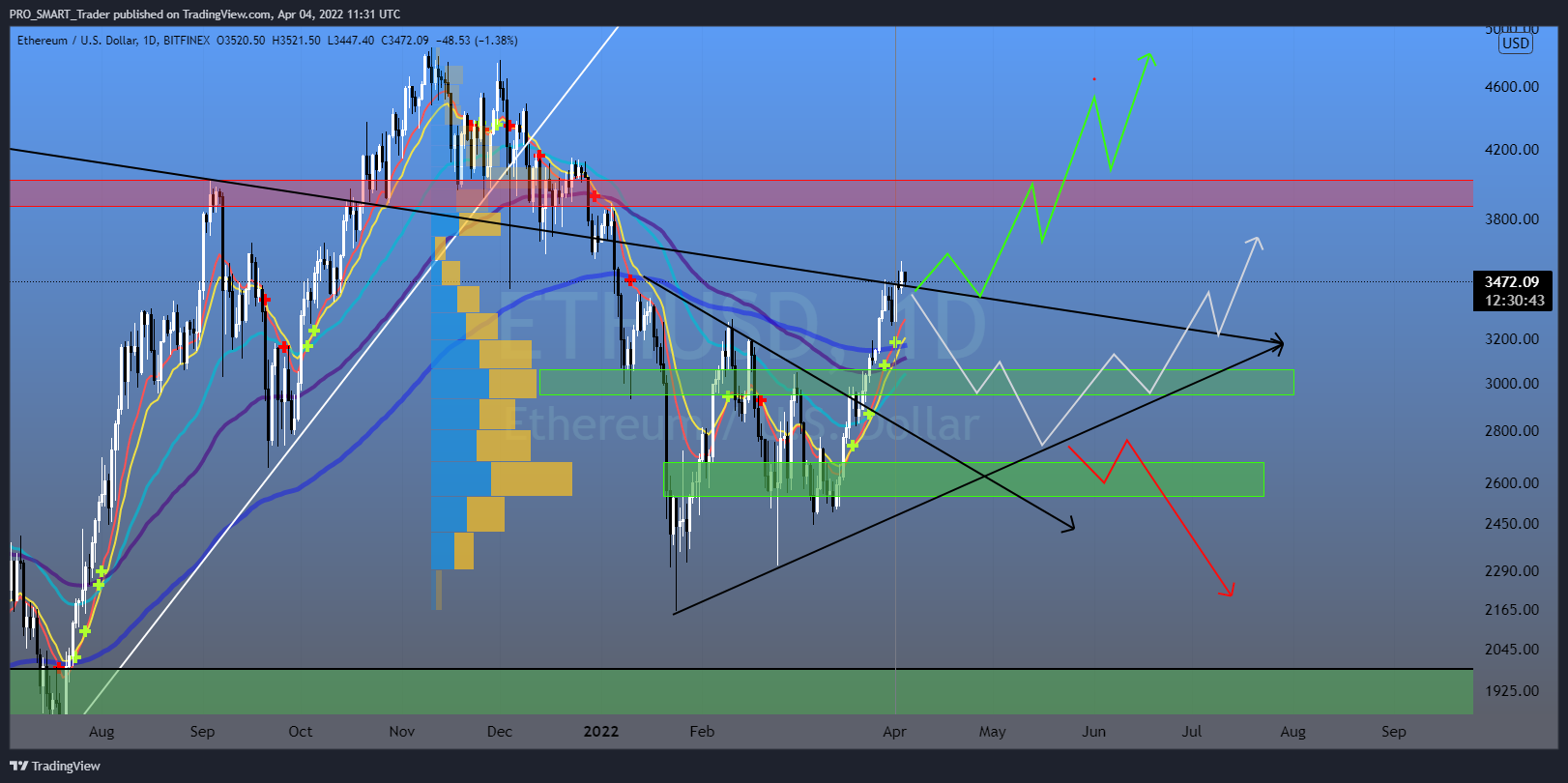Click the Feb label on the time axis
Image resolution: width=1568 pixels, height=783 pixels.
(702, 732)
